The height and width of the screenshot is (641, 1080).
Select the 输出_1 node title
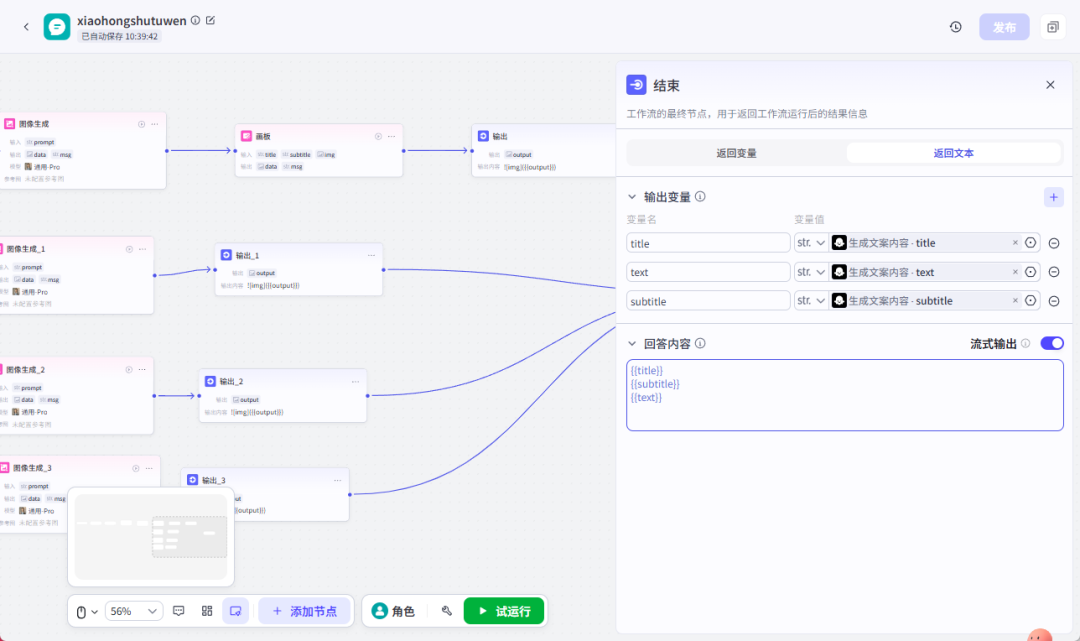pos(247,255)
